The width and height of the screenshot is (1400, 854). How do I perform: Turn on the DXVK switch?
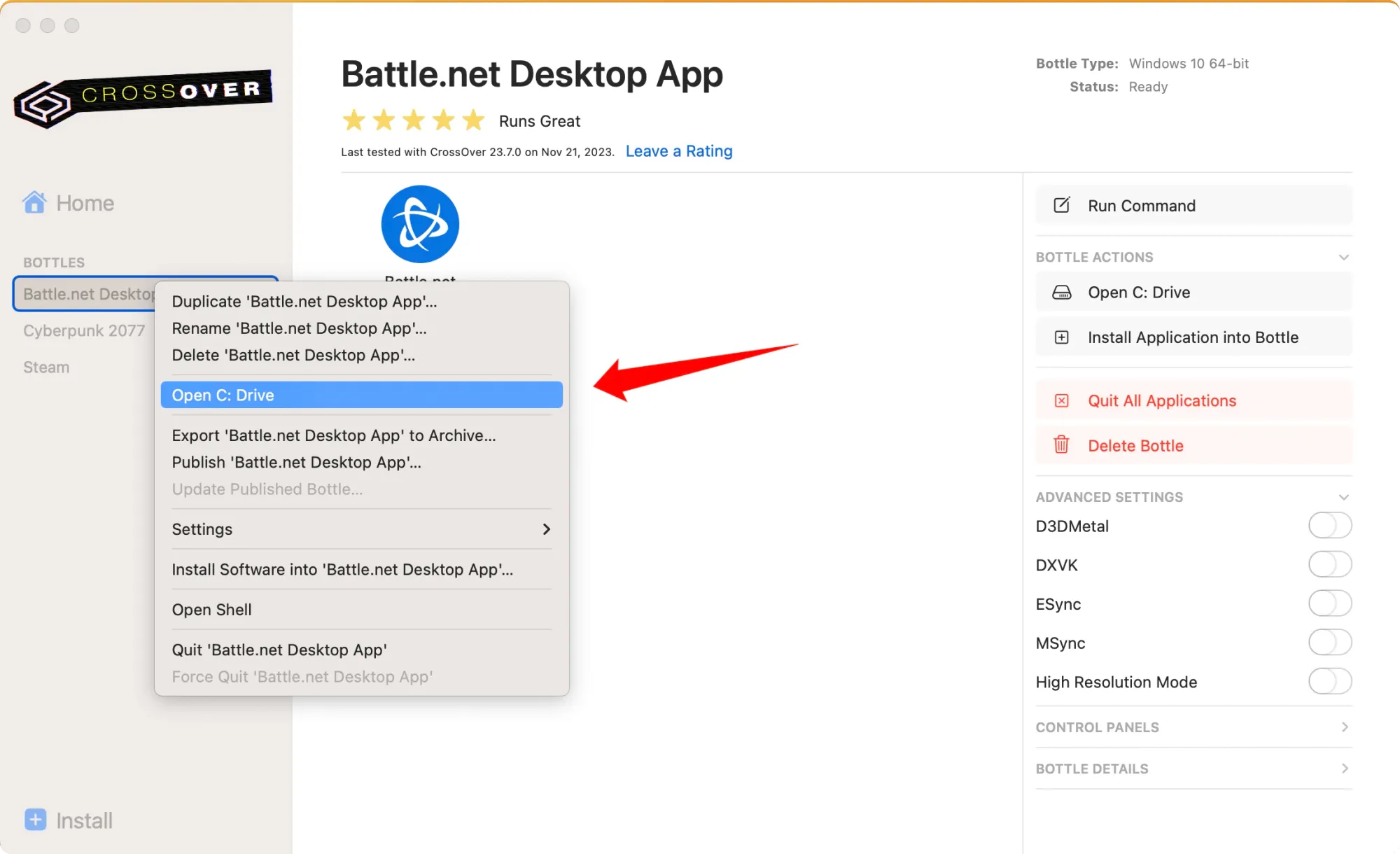click(1329, 564)
